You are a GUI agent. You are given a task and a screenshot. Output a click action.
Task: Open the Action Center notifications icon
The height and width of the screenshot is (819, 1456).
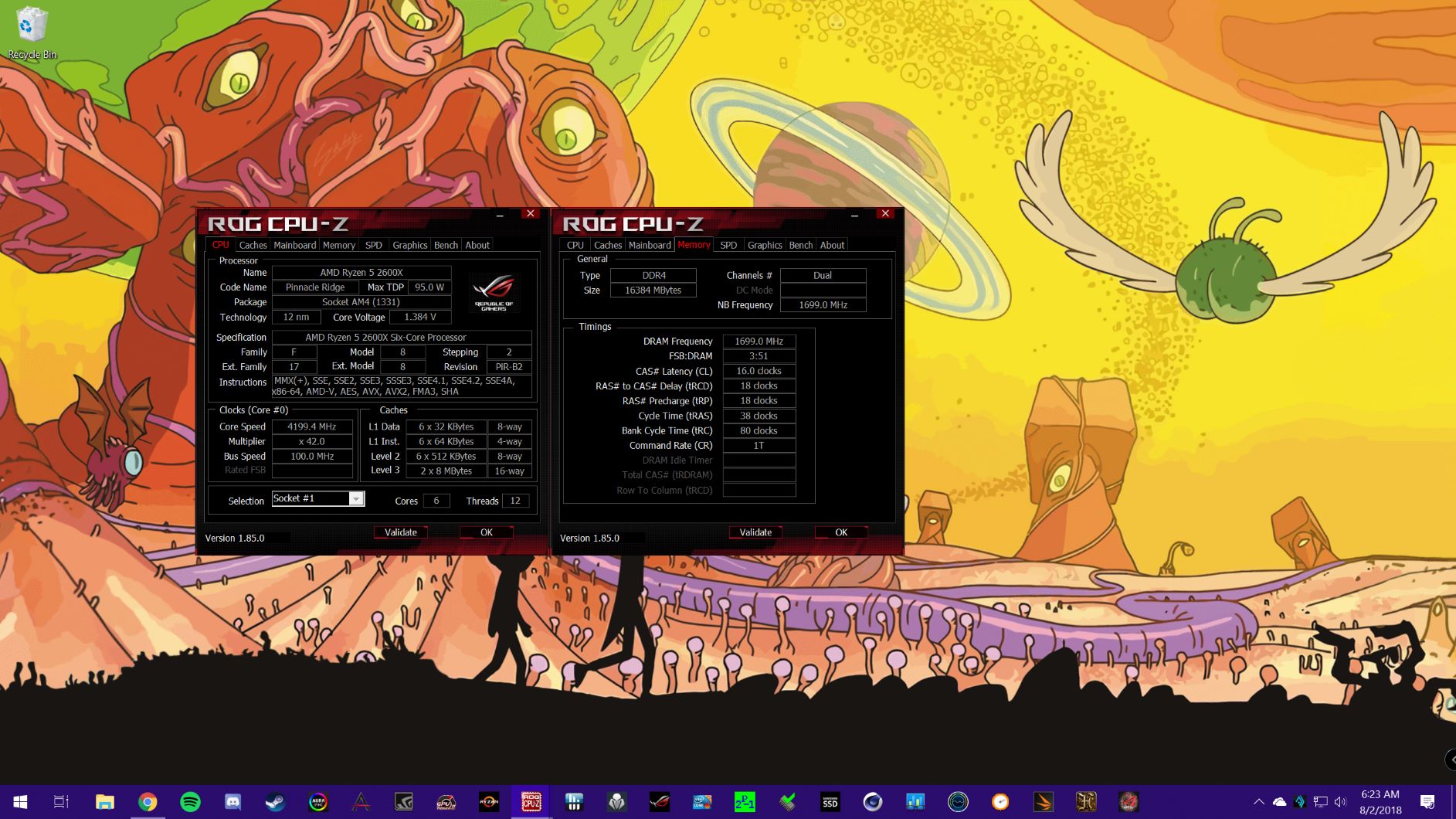1427,802
